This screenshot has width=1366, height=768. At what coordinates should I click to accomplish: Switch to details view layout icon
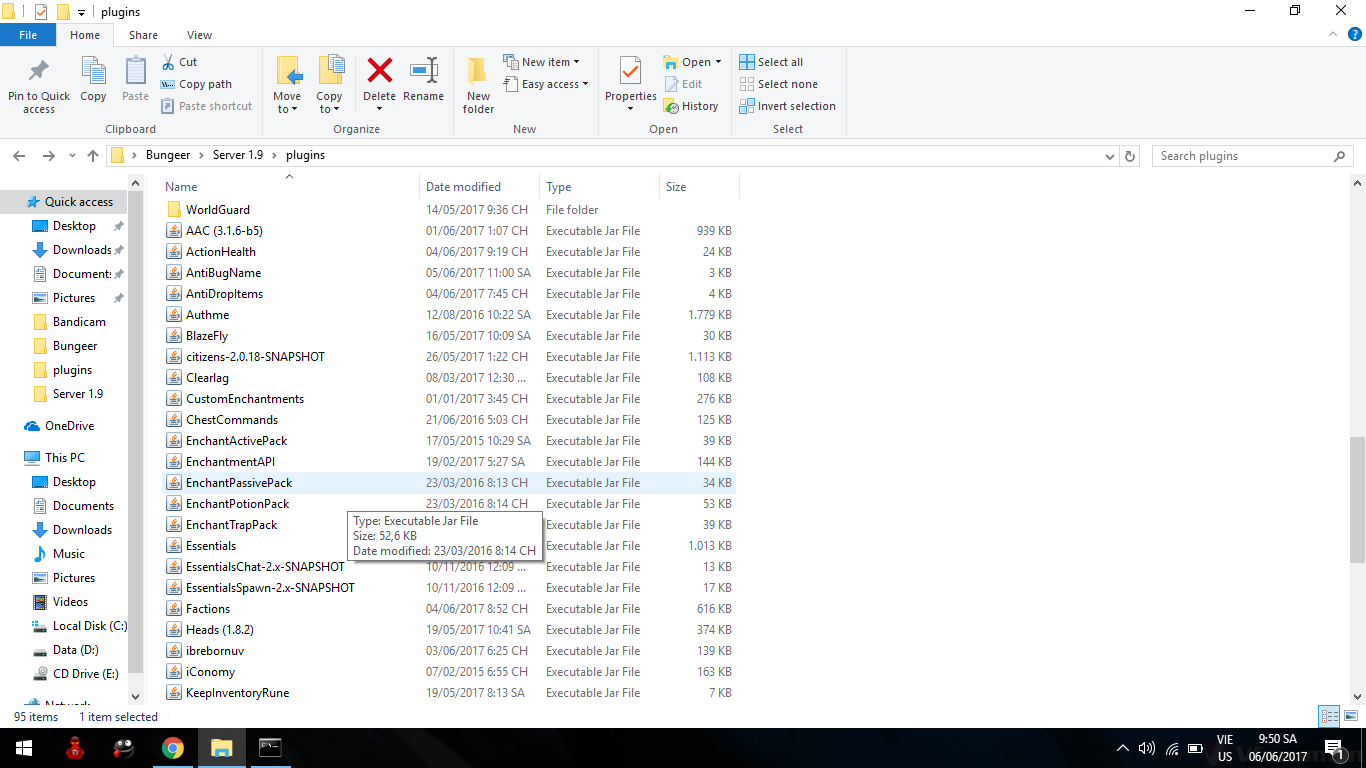coord(1329,716)
